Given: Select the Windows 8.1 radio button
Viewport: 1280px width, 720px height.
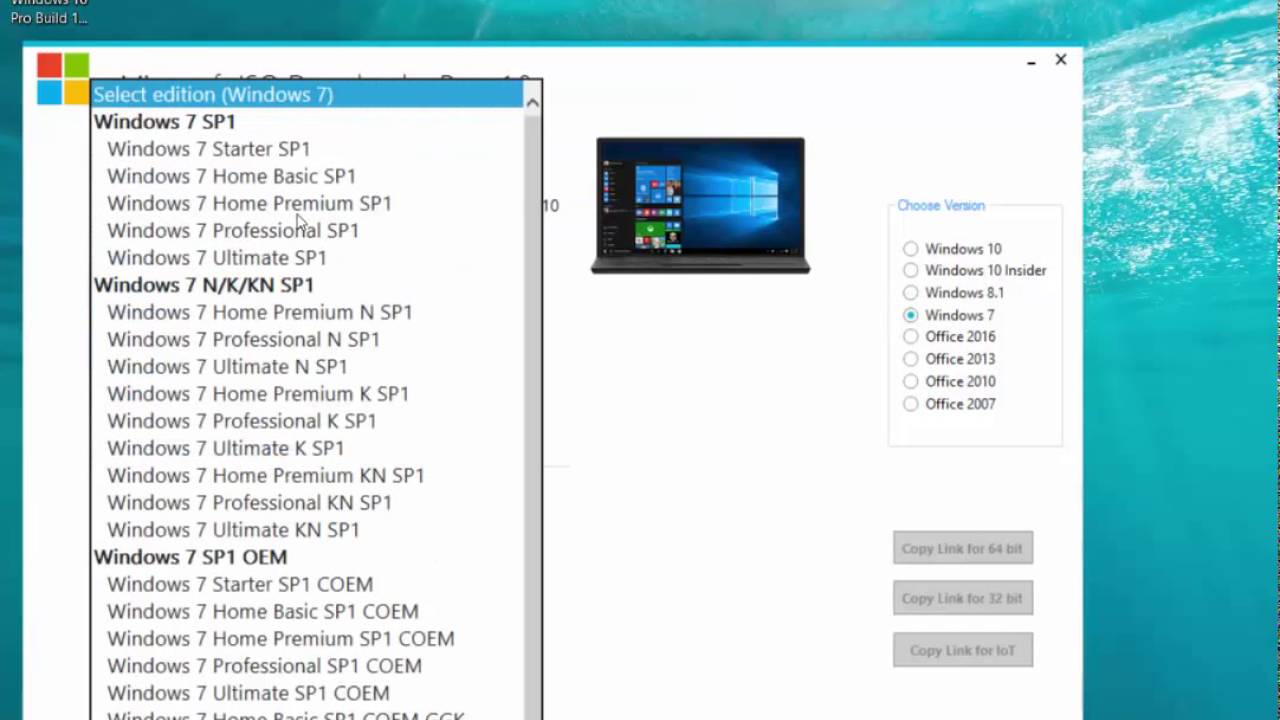Looking at the screenshot, I should point(910,293).
